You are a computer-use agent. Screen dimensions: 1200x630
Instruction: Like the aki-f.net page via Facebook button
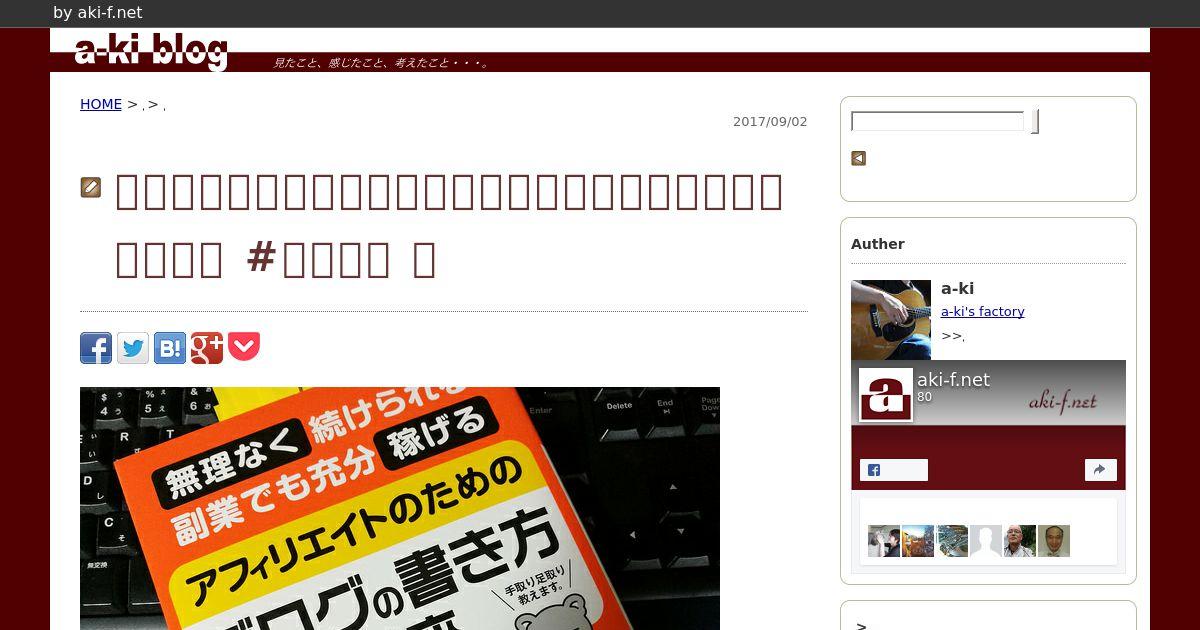point(894,470)
